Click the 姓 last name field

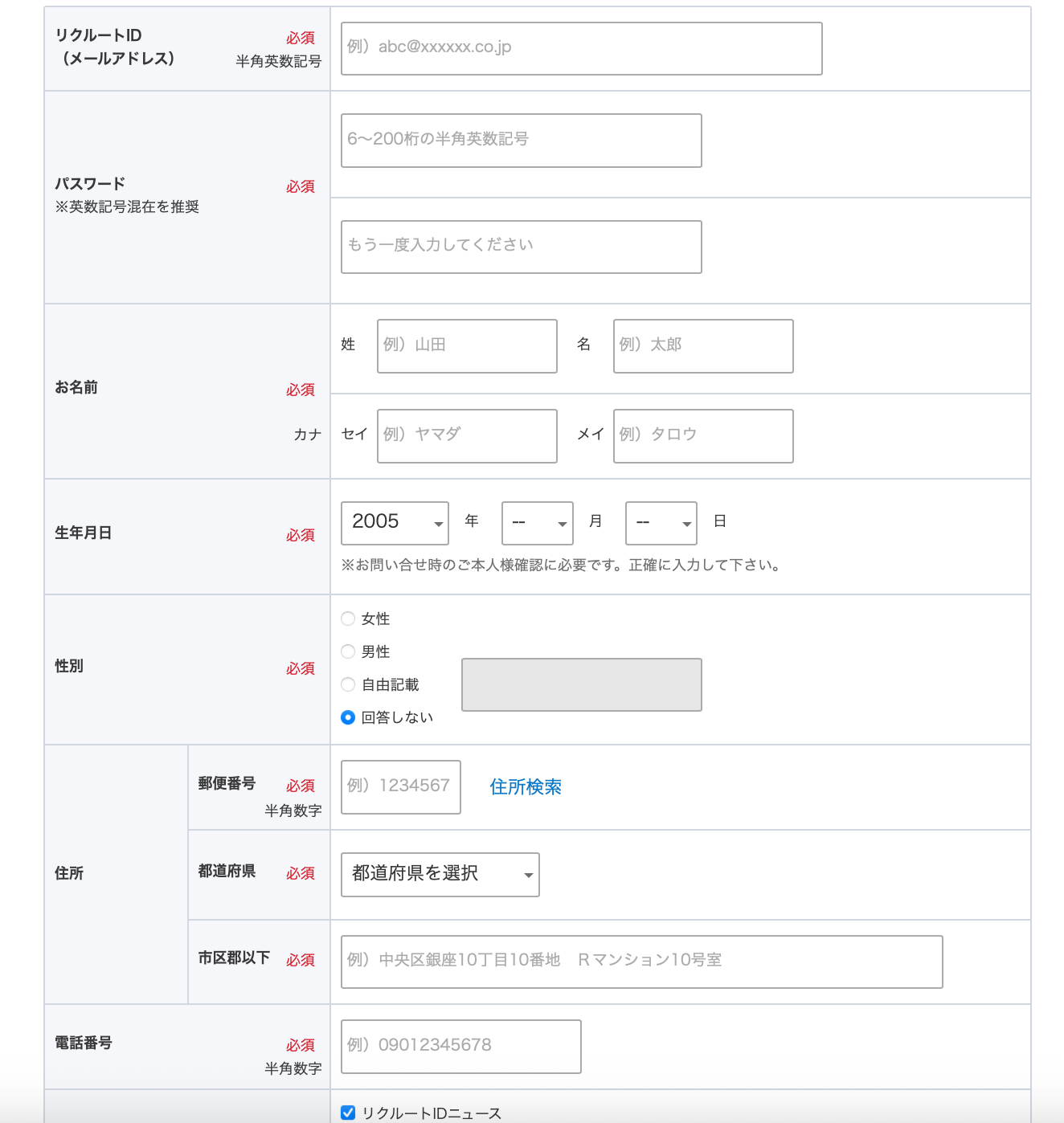pyautogui.click(x=467, y=346)
